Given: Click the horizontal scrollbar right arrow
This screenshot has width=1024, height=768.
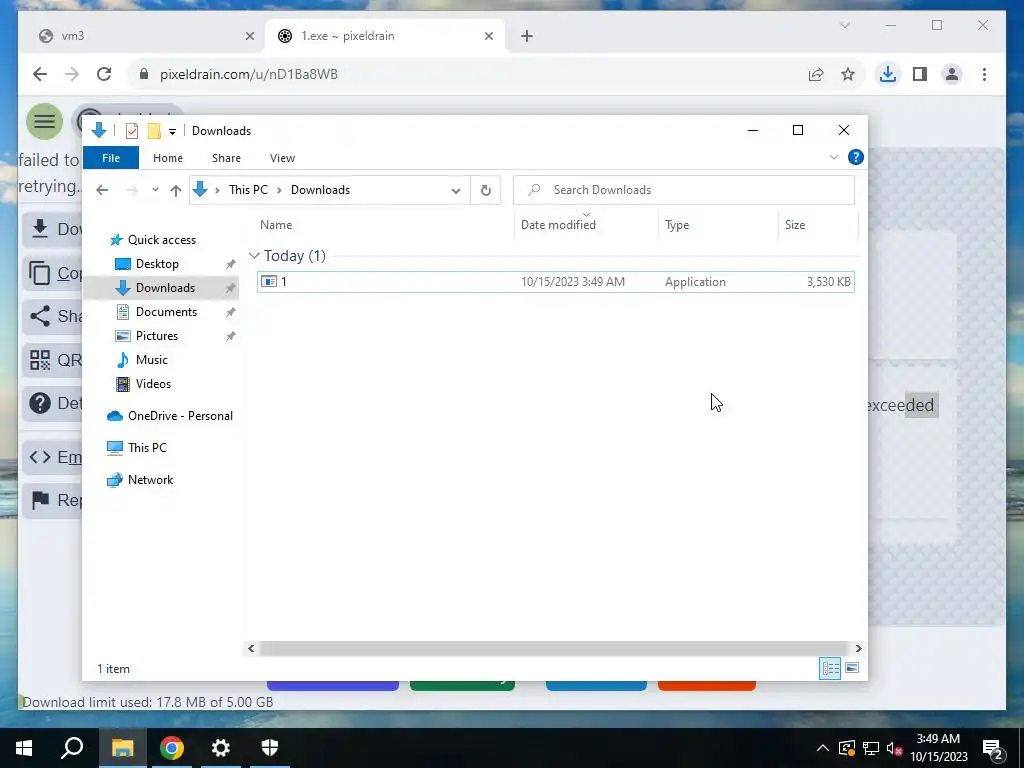Looking at the screenshot, I should pos(858,648).
